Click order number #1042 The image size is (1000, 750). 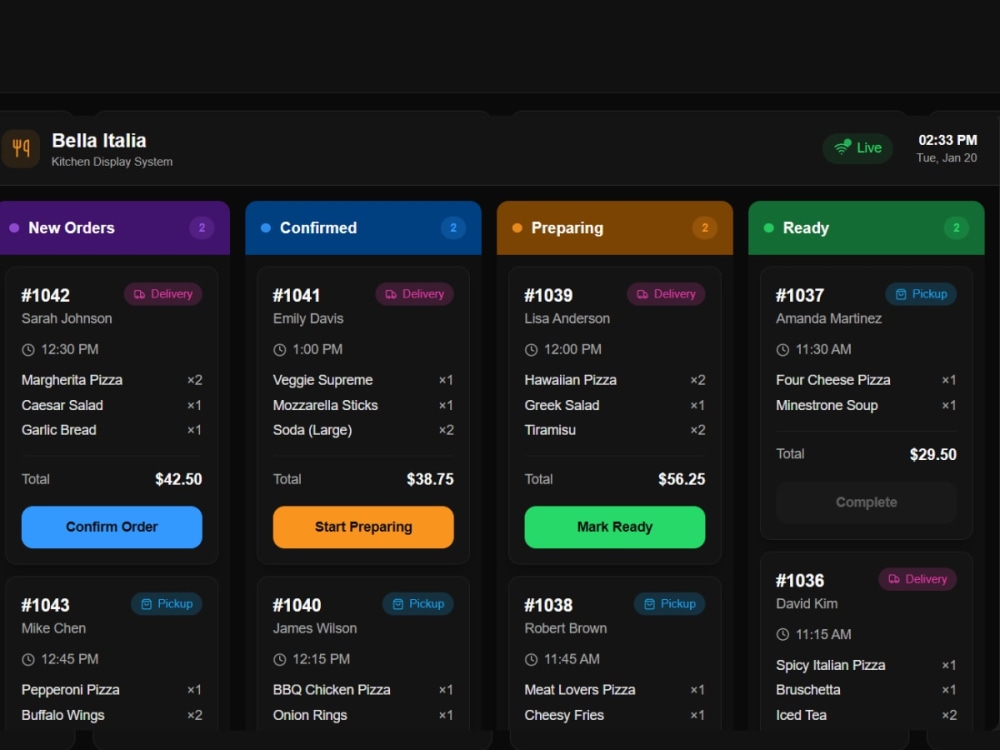point(45,295)
